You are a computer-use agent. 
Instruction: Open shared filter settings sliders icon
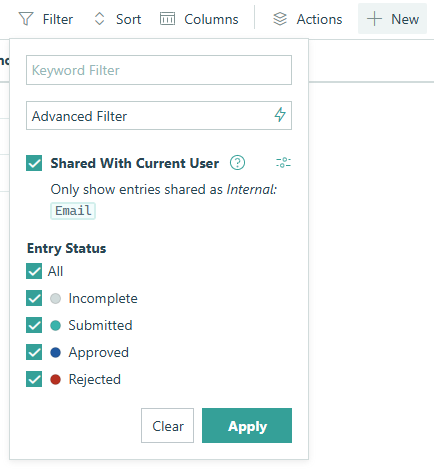pyautogui.click(x=283, y=163)
